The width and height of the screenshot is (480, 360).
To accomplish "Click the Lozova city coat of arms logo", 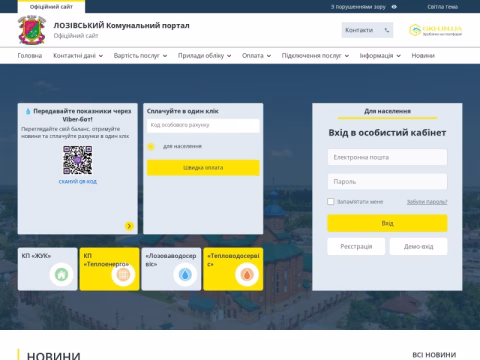I will [32, 30].
